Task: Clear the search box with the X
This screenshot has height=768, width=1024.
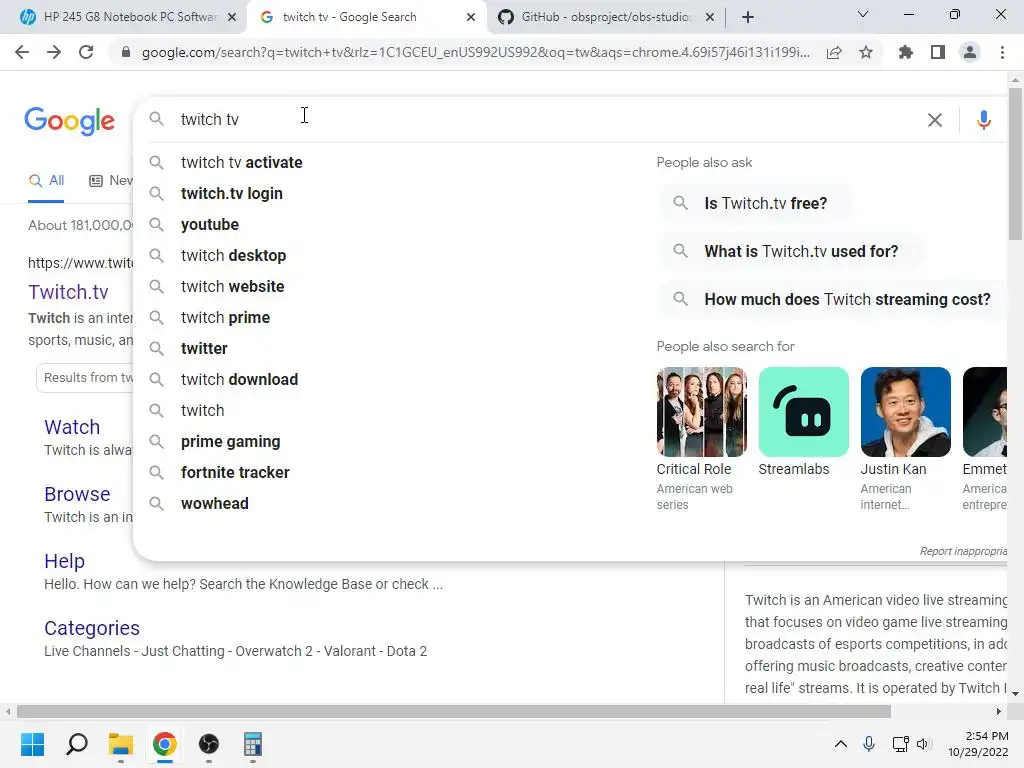Action: click(x=935, y=120)
